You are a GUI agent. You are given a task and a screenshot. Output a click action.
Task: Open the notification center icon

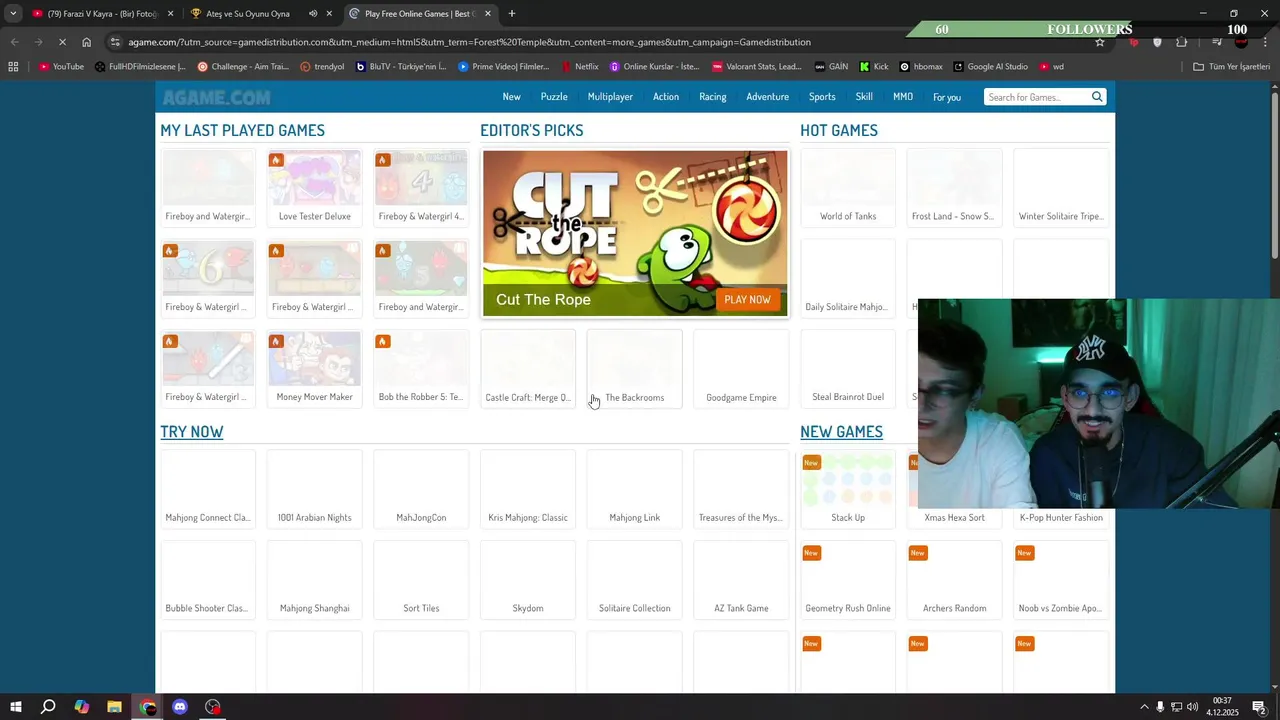(1259, 707)
